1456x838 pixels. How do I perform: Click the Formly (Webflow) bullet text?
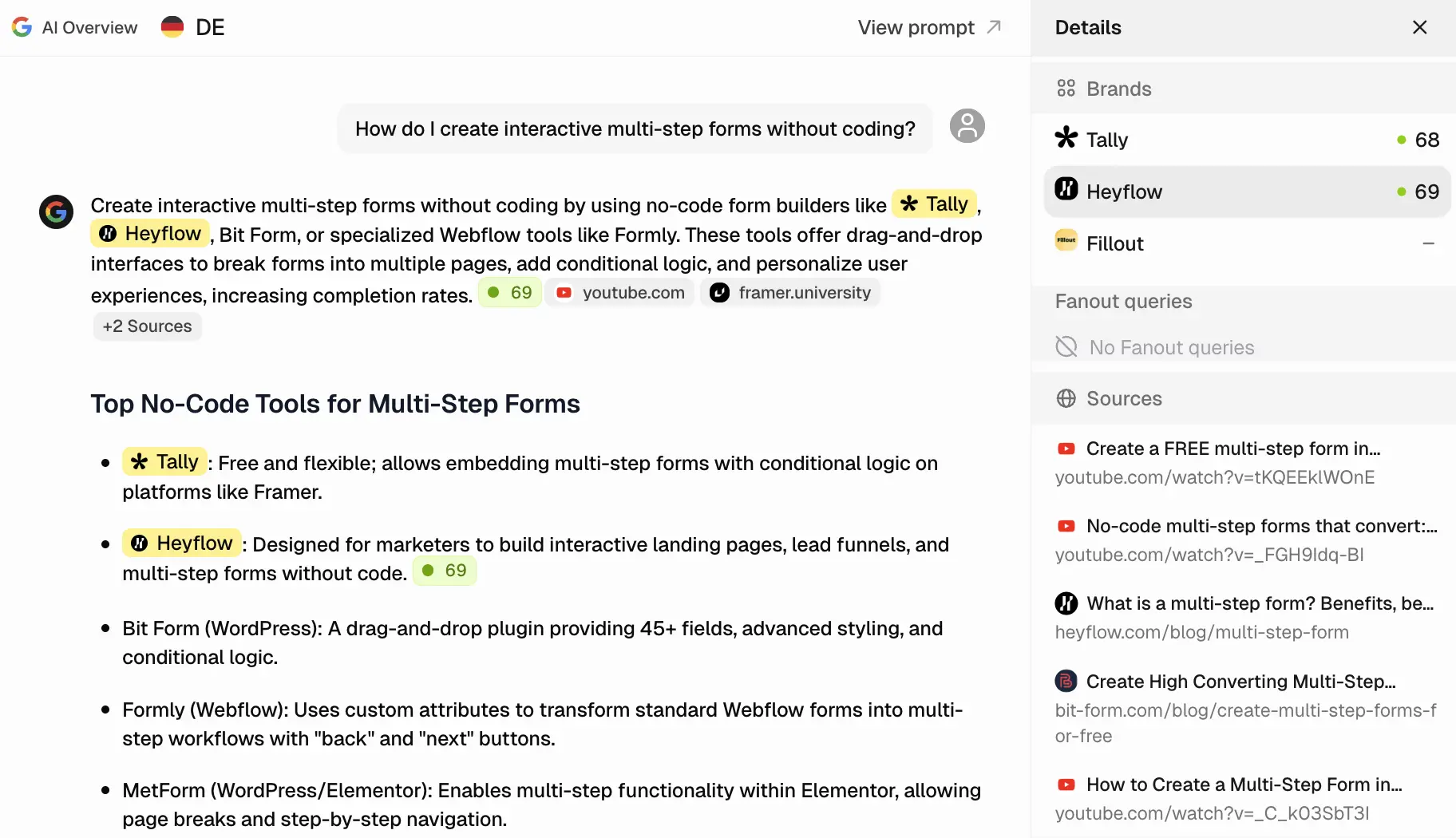point(543,724)
